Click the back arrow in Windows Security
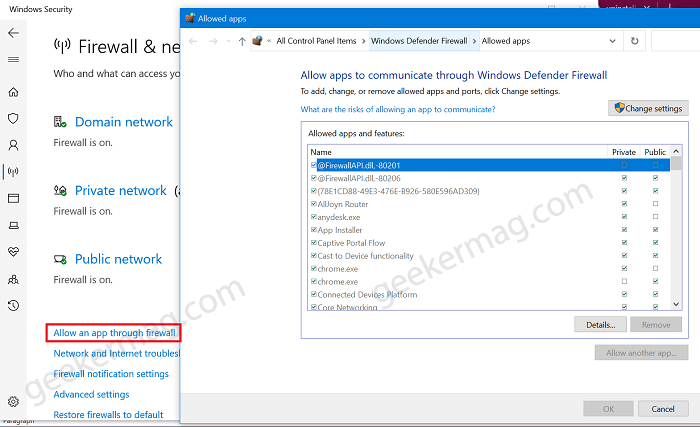Image resolution: width=700 pixels, height=427 pixels. pos(13,33)
